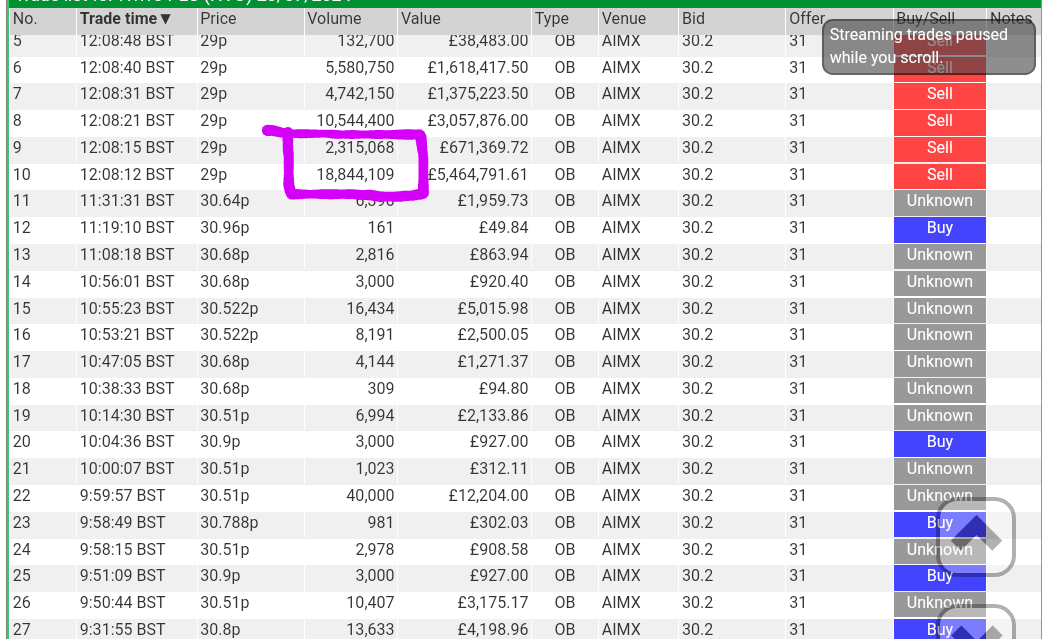Click the scroll-to-top chevron button

click(x=976, y=536)
